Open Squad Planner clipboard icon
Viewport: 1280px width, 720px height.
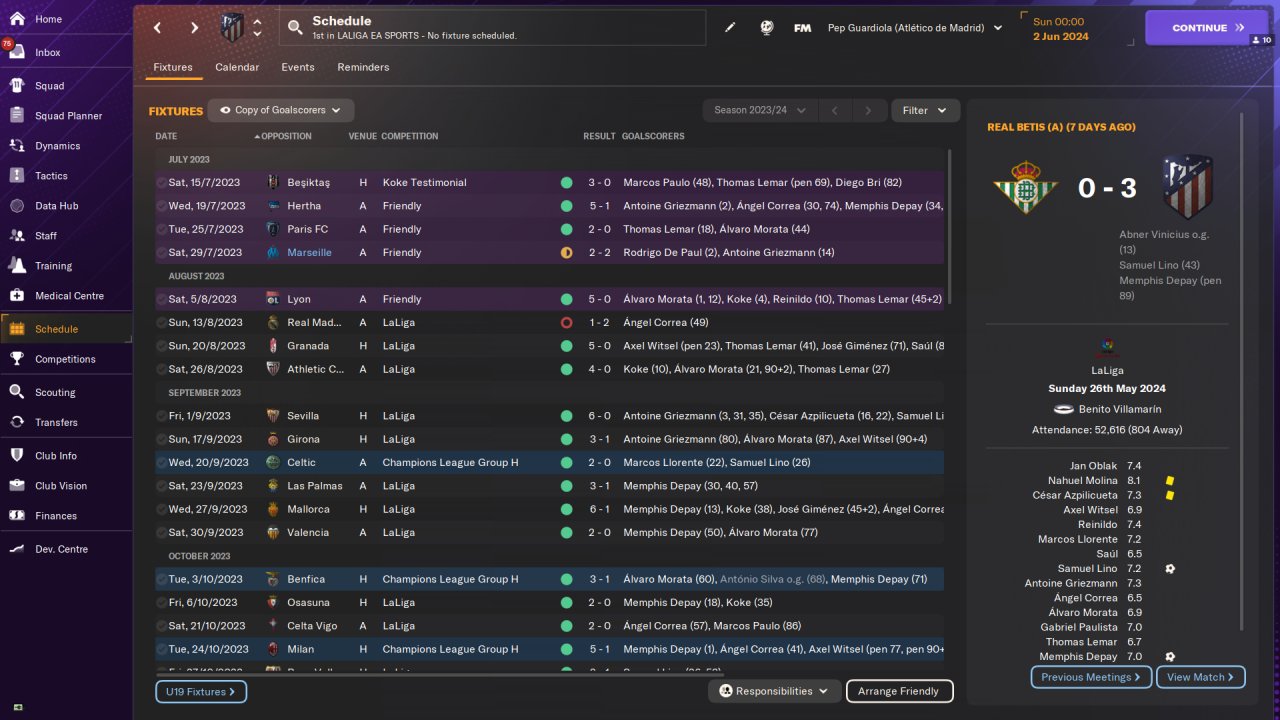pyautogui.click(x=17, y=116)
